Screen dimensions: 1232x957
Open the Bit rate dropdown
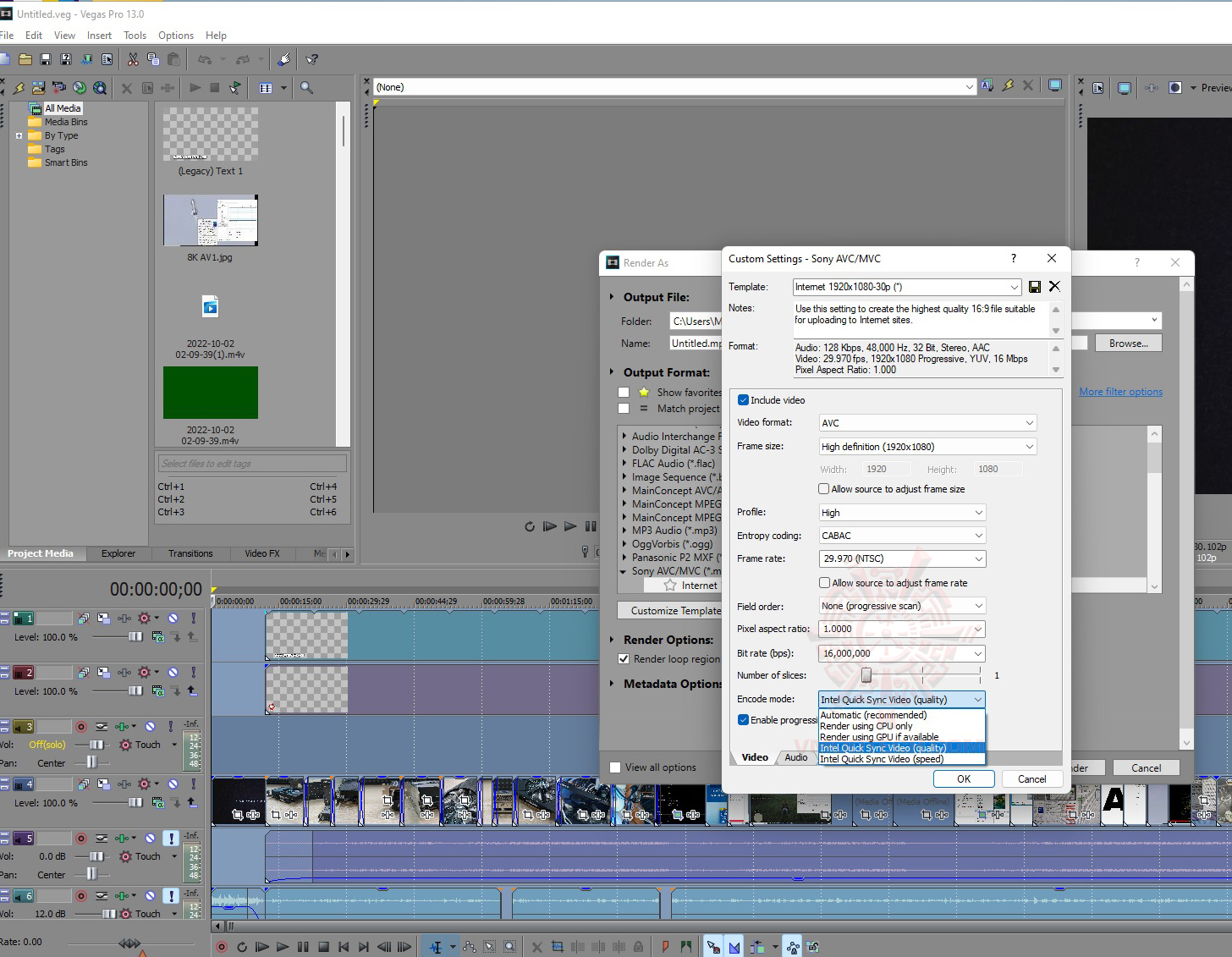click(x=902, y=653)
